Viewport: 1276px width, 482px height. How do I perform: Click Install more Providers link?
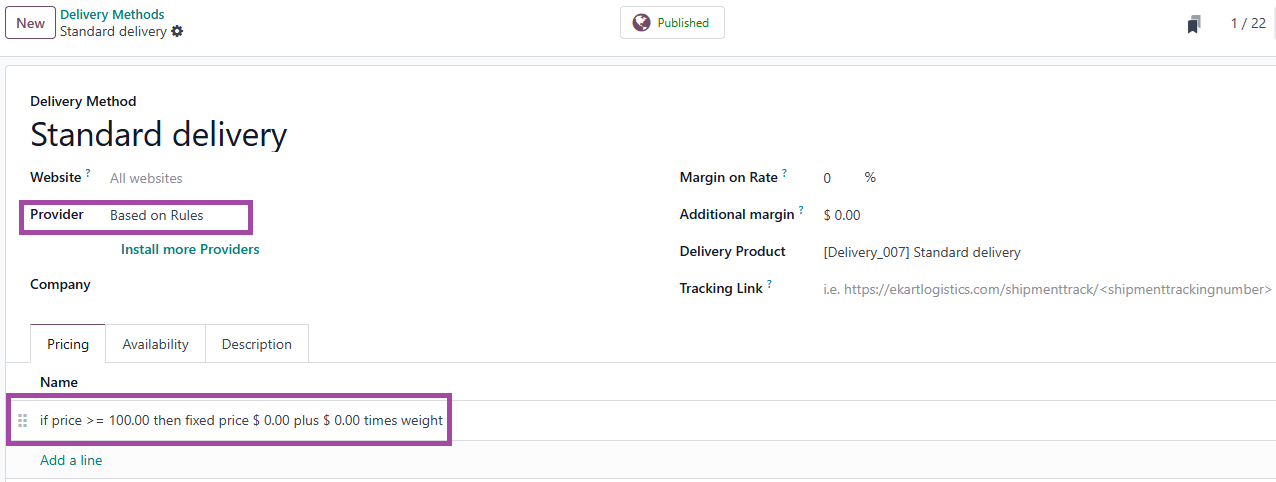(190, 249)
